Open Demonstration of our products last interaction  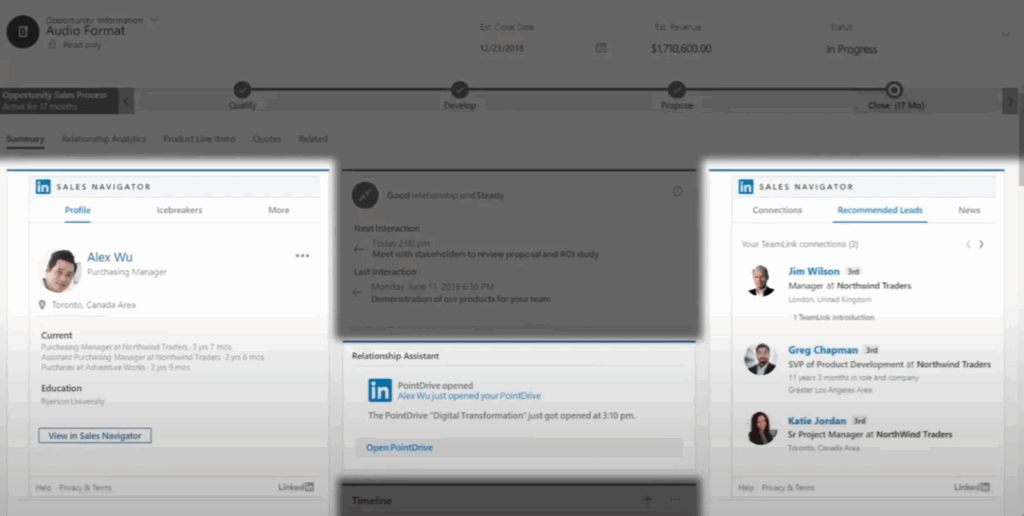point(460,298)
